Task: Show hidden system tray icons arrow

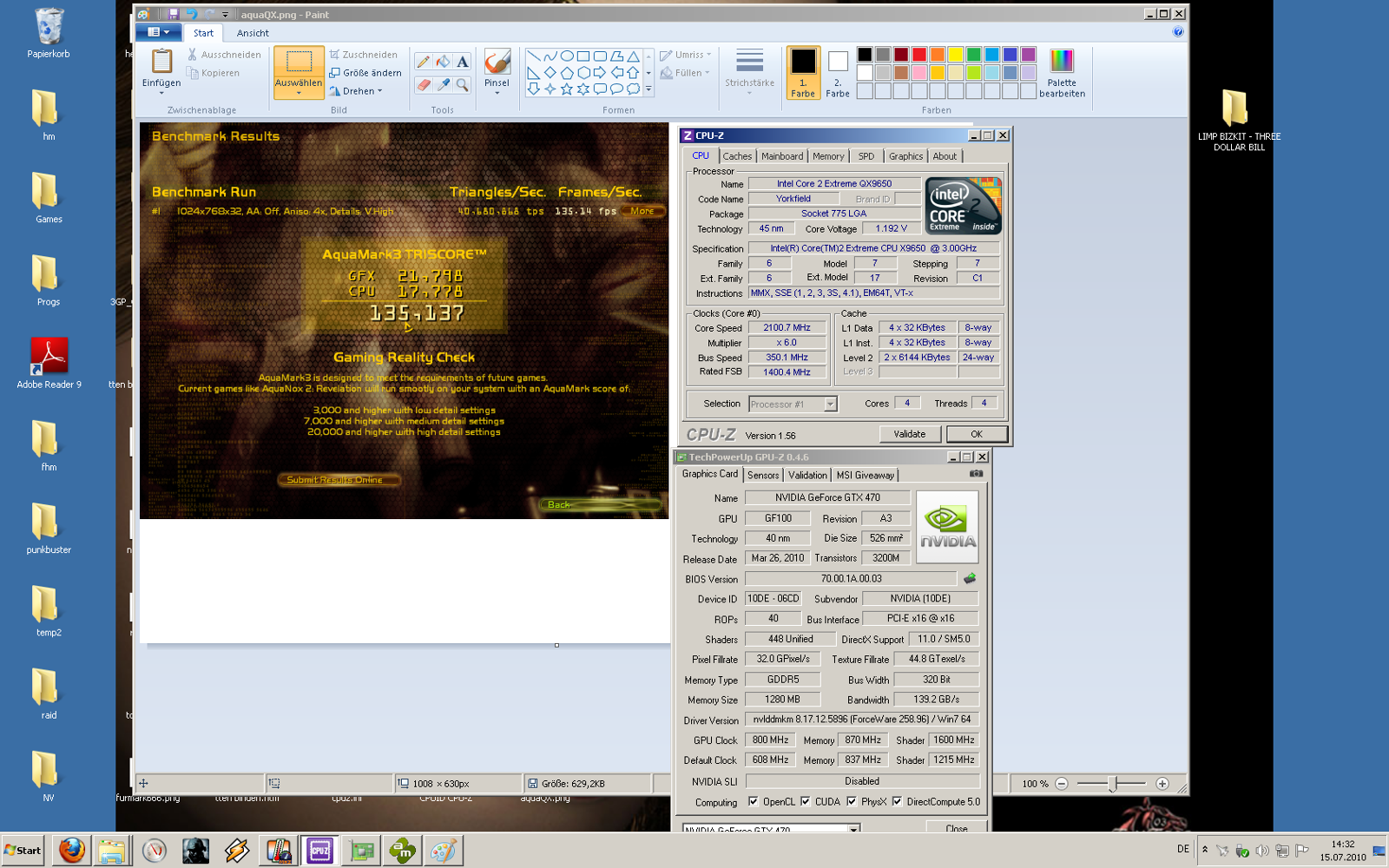Action: 1205,850
